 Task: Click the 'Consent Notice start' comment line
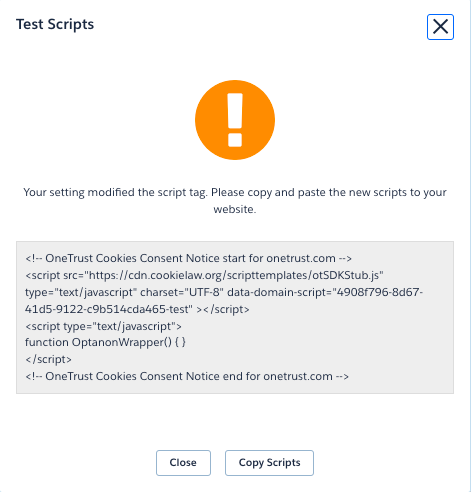pyautogui.click(x=188, y=258)
